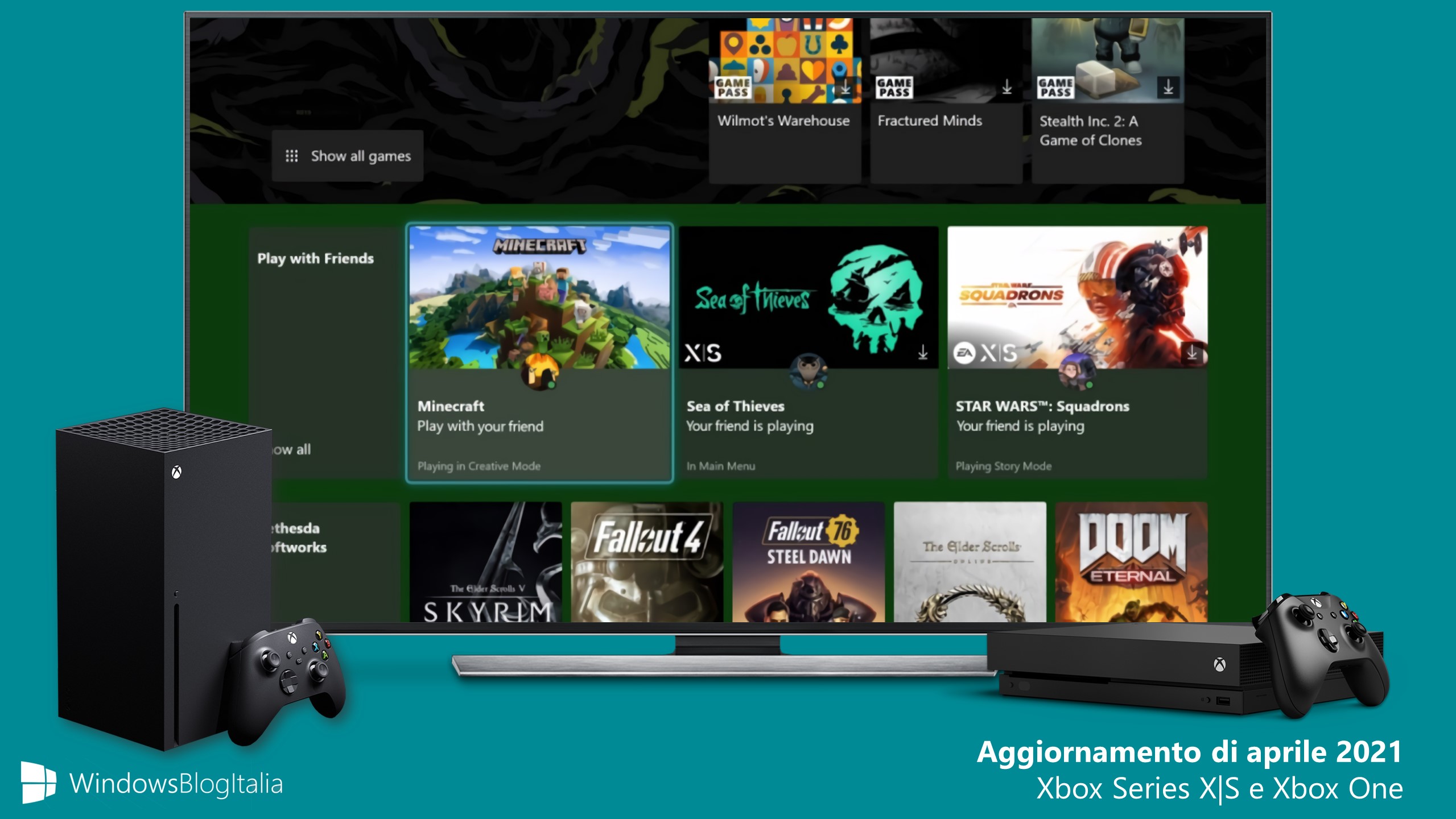The height and width of the screenshot is (819, 1456).
Task: Open DOOM Eternal game tile
Action: [x=1131, y=562]
